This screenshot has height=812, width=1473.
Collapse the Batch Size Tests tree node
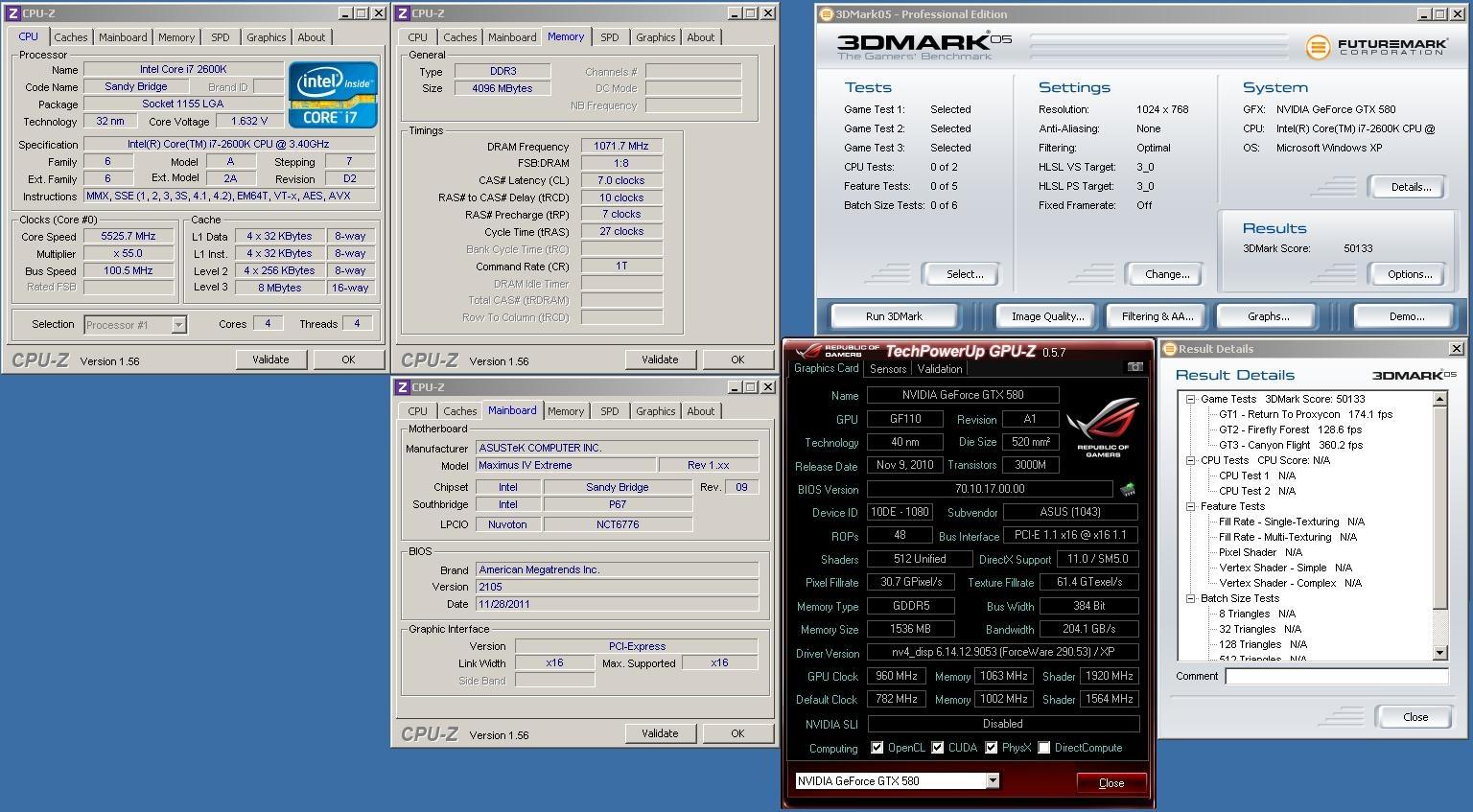click(x=1190, y=598)
